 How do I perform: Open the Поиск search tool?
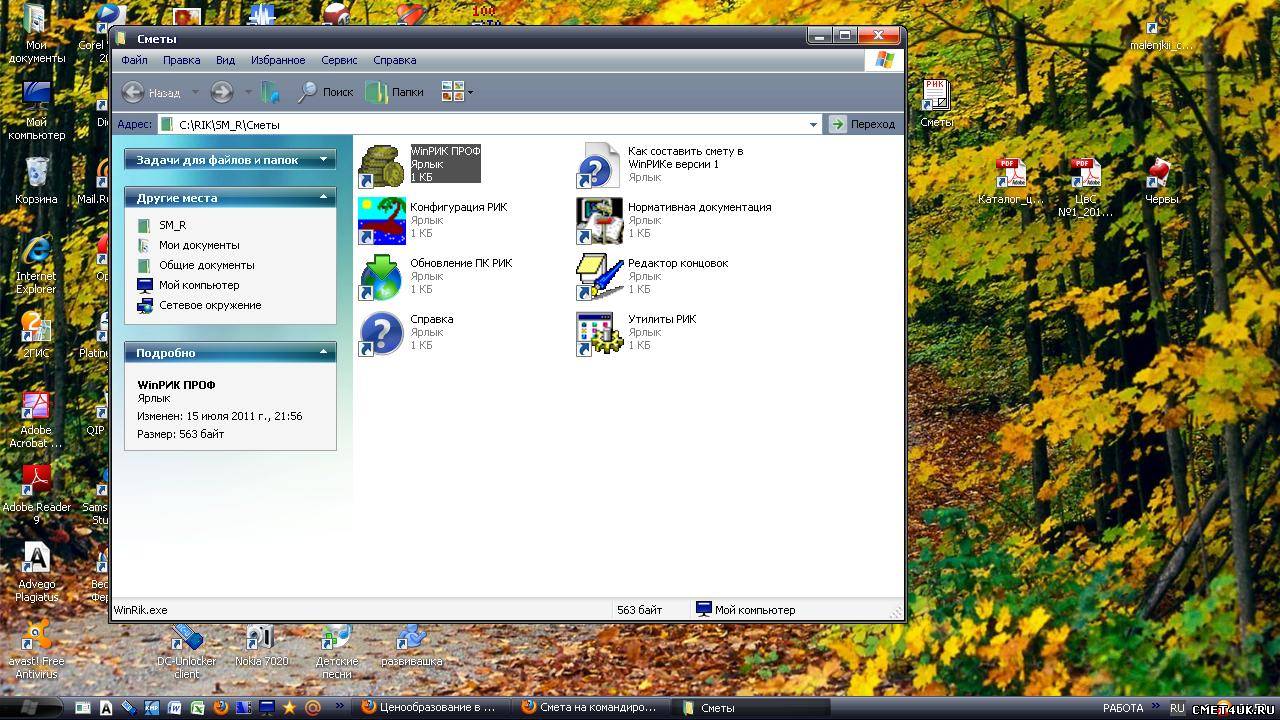(x=325, y=92)
